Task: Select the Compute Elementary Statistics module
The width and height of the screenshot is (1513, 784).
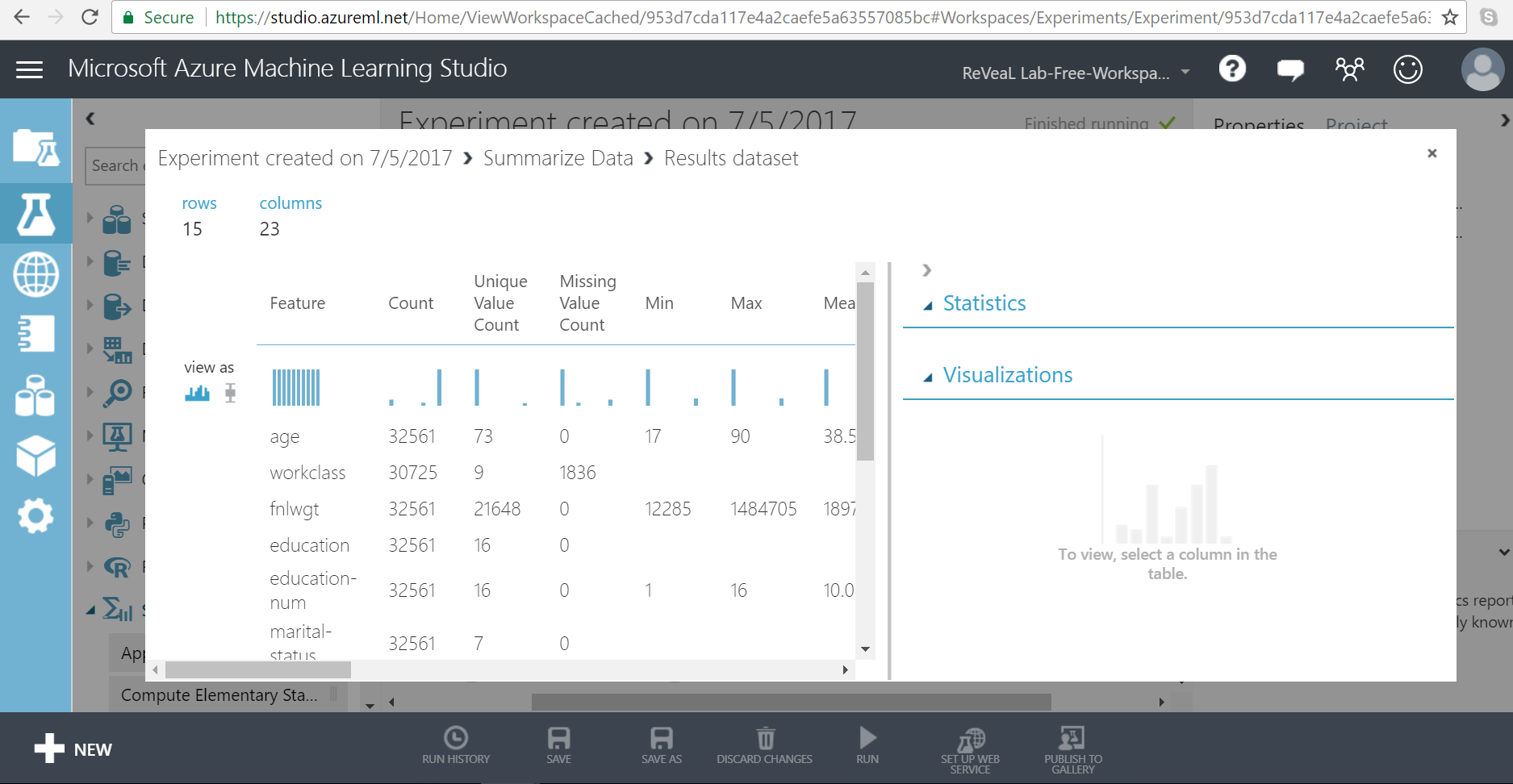Action: click(228, 695)
